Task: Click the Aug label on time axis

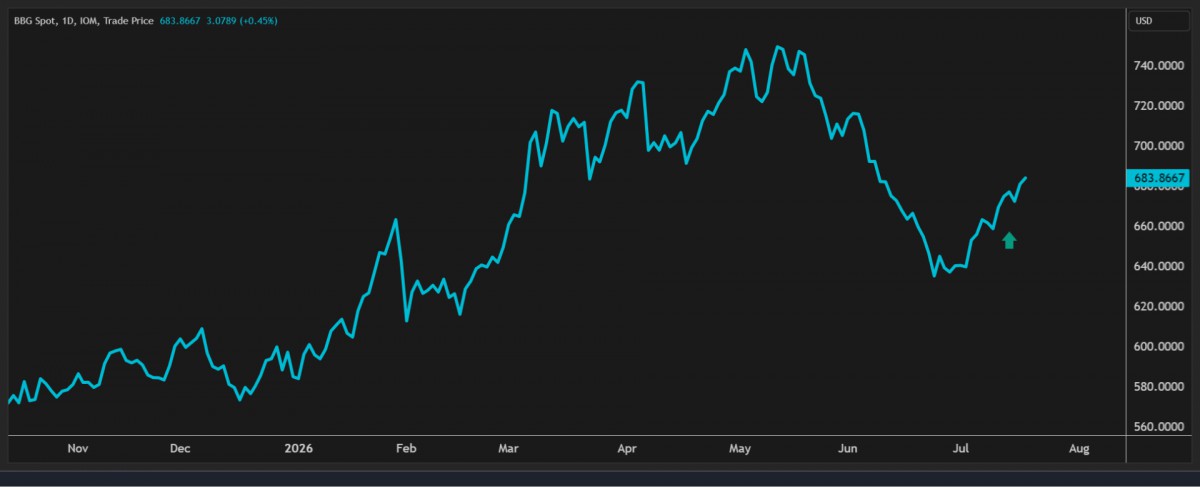Action: pos(1078,450)
